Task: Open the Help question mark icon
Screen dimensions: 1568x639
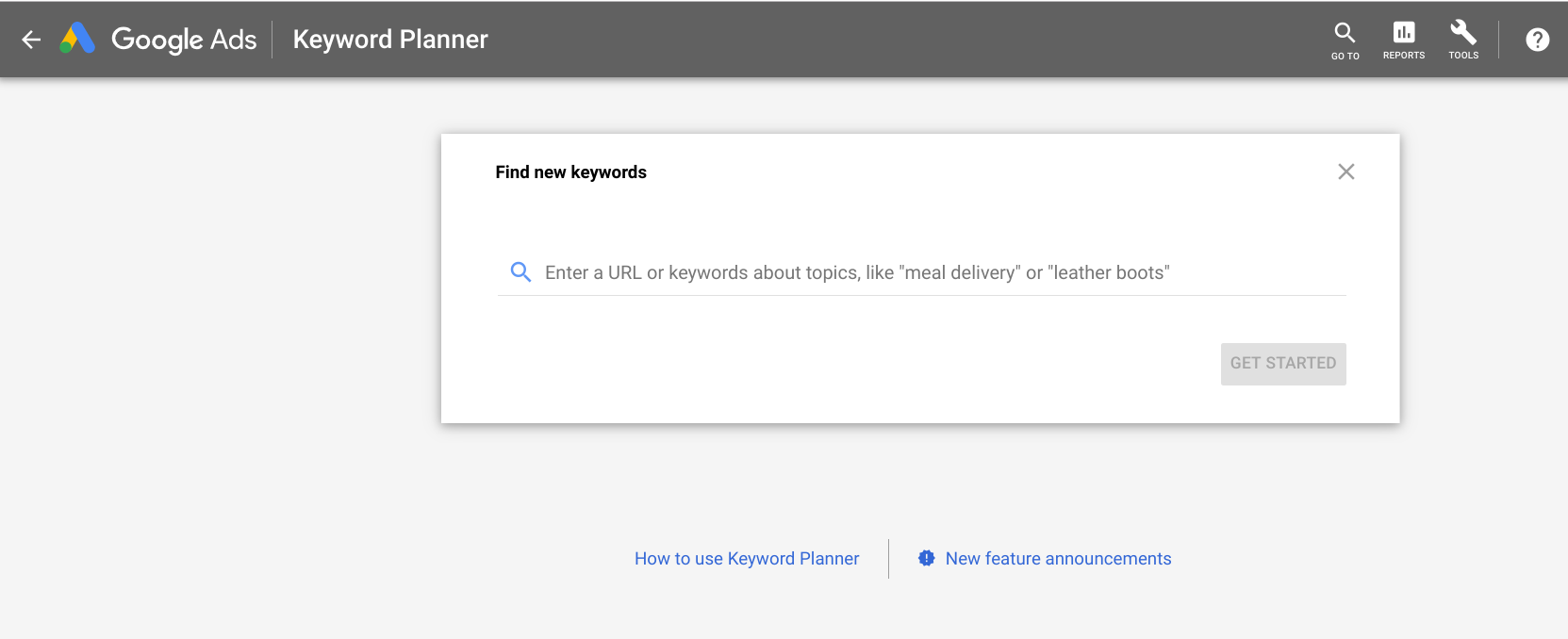Action: click(1538, 40)
